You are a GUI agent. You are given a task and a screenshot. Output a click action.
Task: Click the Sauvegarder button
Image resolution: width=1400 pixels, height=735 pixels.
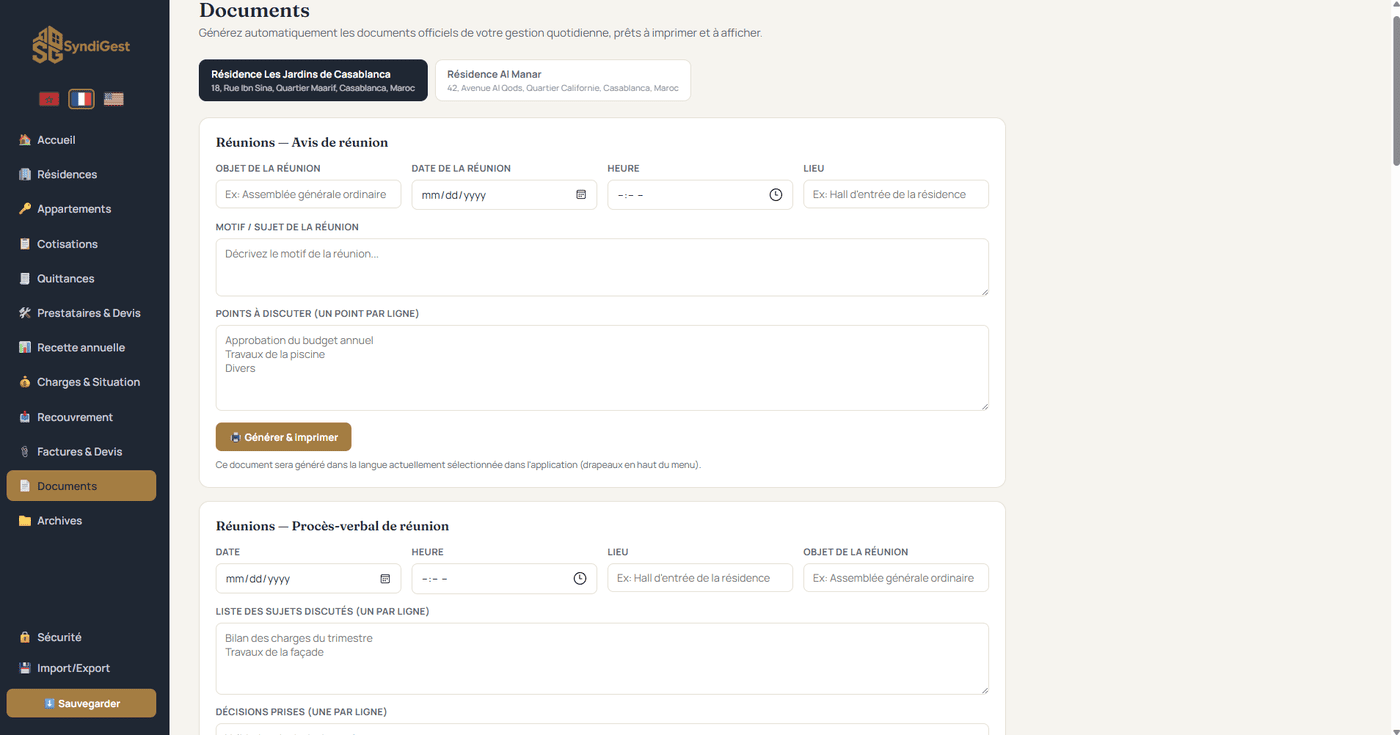click(81, 703)
